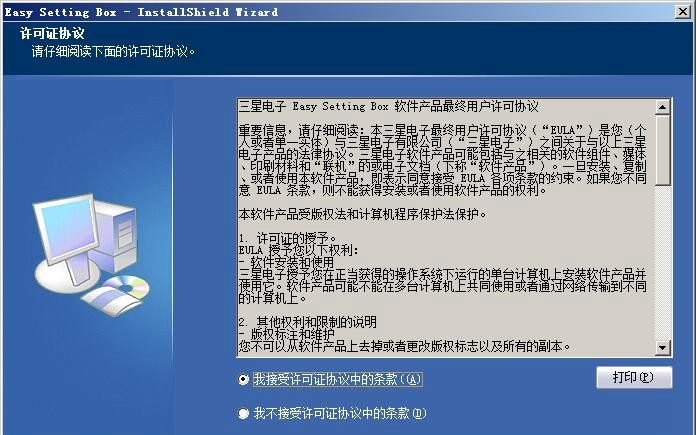Click the license text scroll-down arrow

662,348
